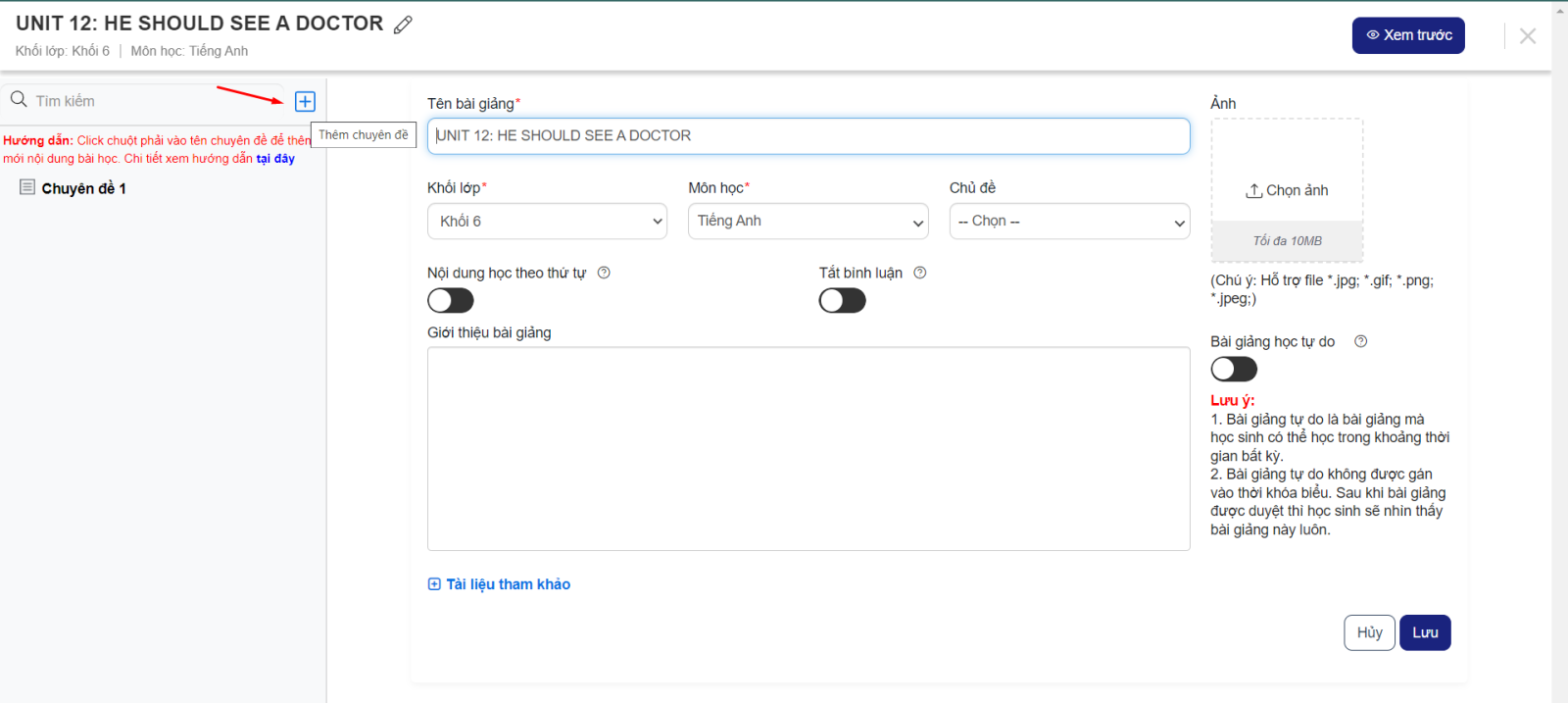Open the Khối lớp dropdown
The image size is (1568, 703).
pyautogui.click(x=547, y=222)
